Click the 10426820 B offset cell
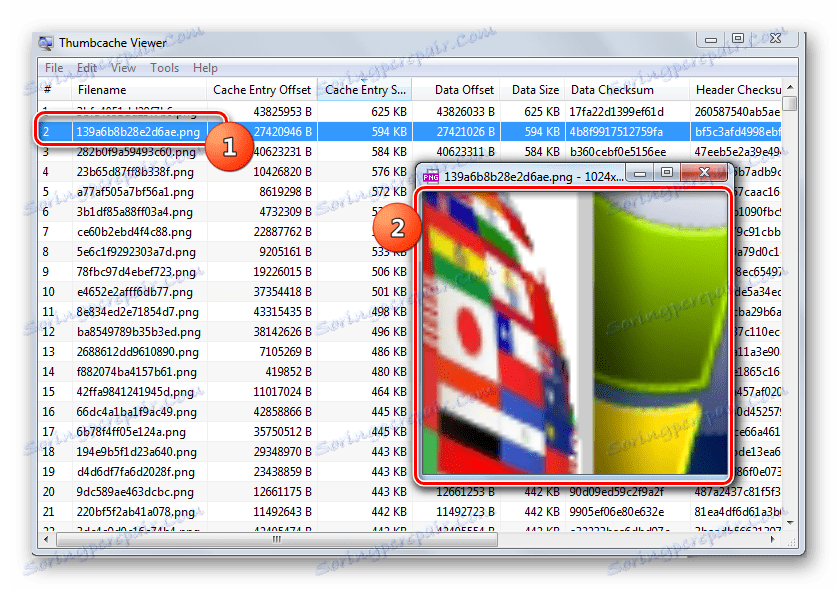This screenshot has height=590, width=839. tap(283, 172)
